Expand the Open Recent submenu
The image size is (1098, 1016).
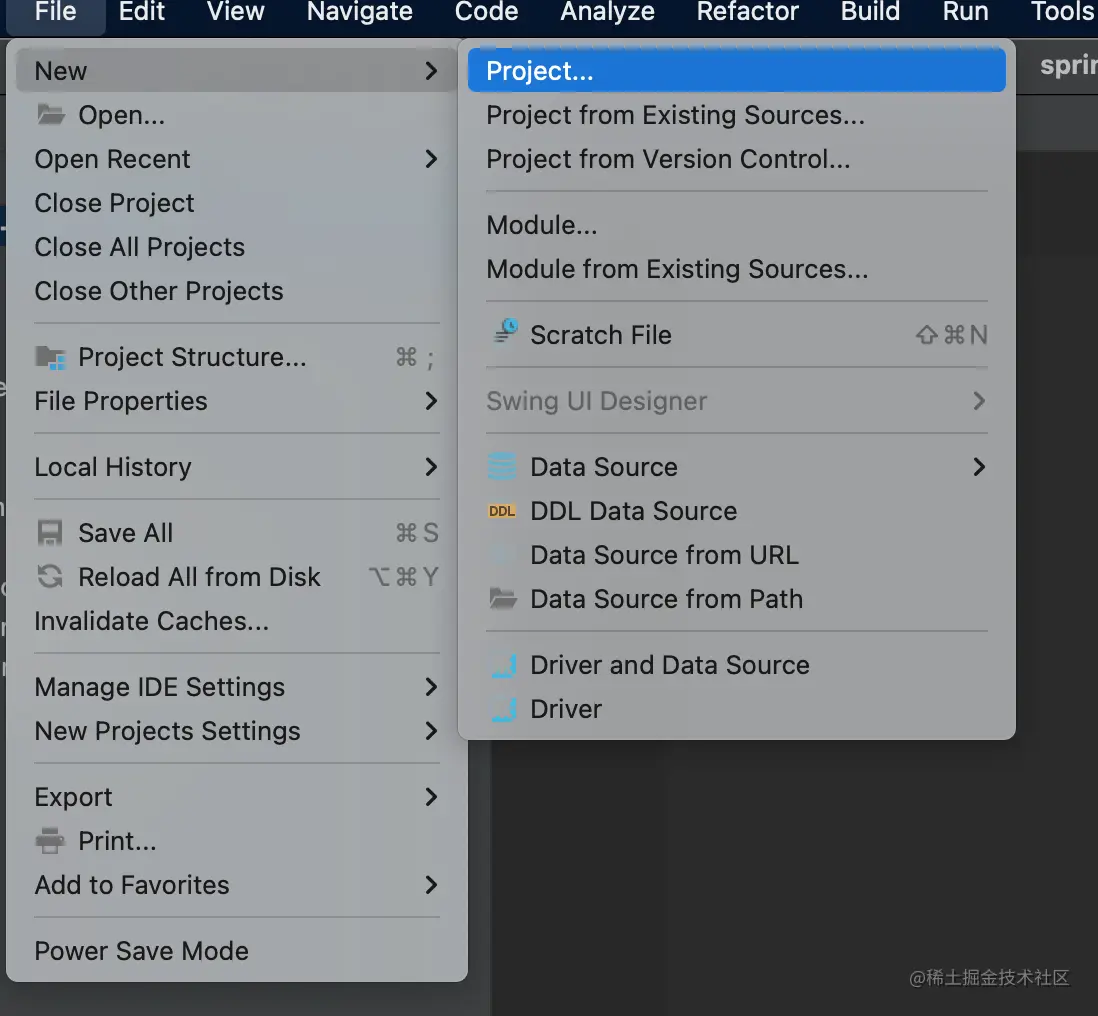431,159
